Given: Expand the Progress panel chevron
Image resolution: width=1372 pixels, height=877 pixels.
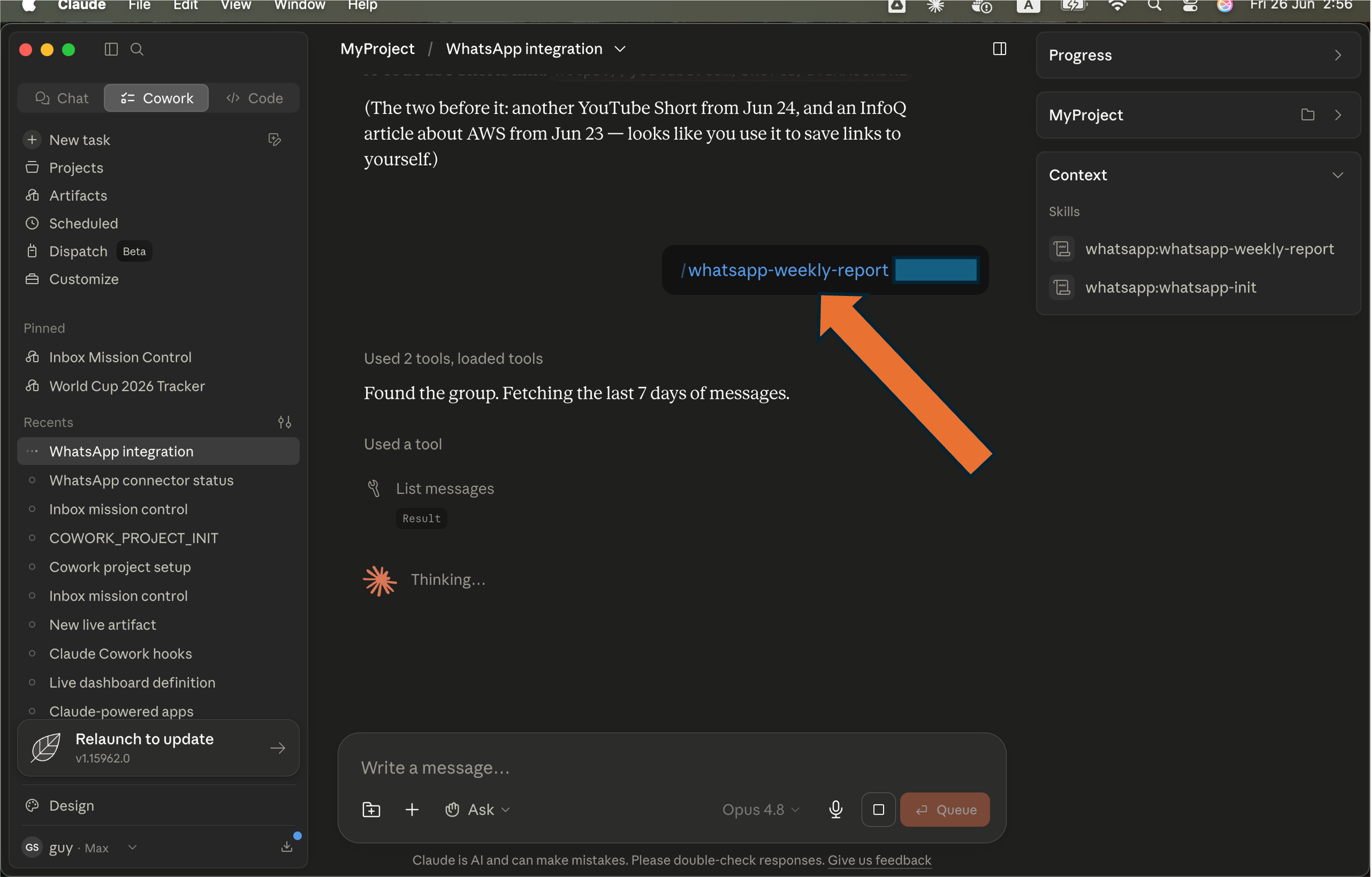Looking at the screenshot, I should (x=1338, y=55).
